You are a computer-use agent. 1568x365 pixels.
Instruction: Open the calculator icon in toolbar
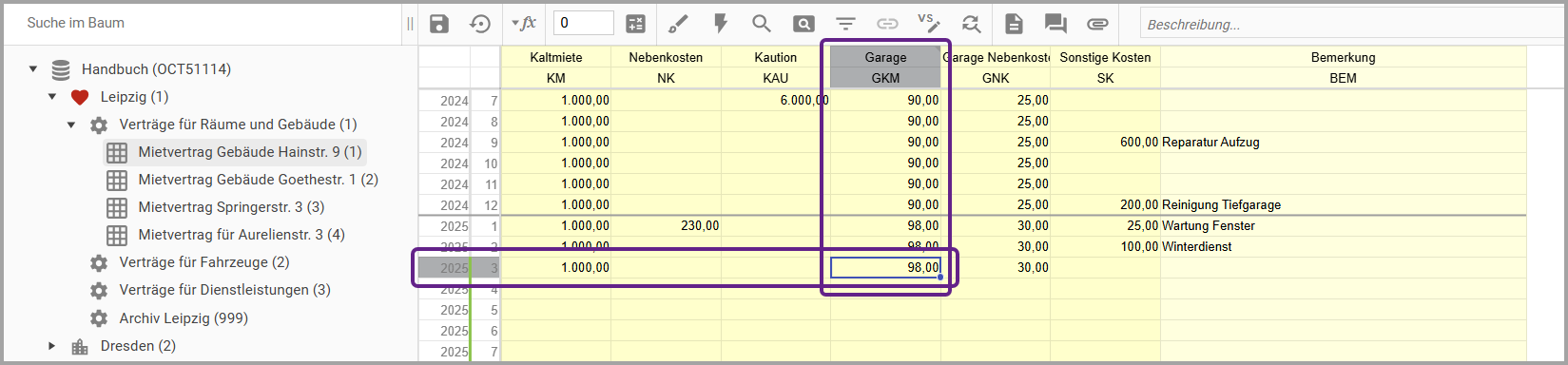tap(635, 24)
